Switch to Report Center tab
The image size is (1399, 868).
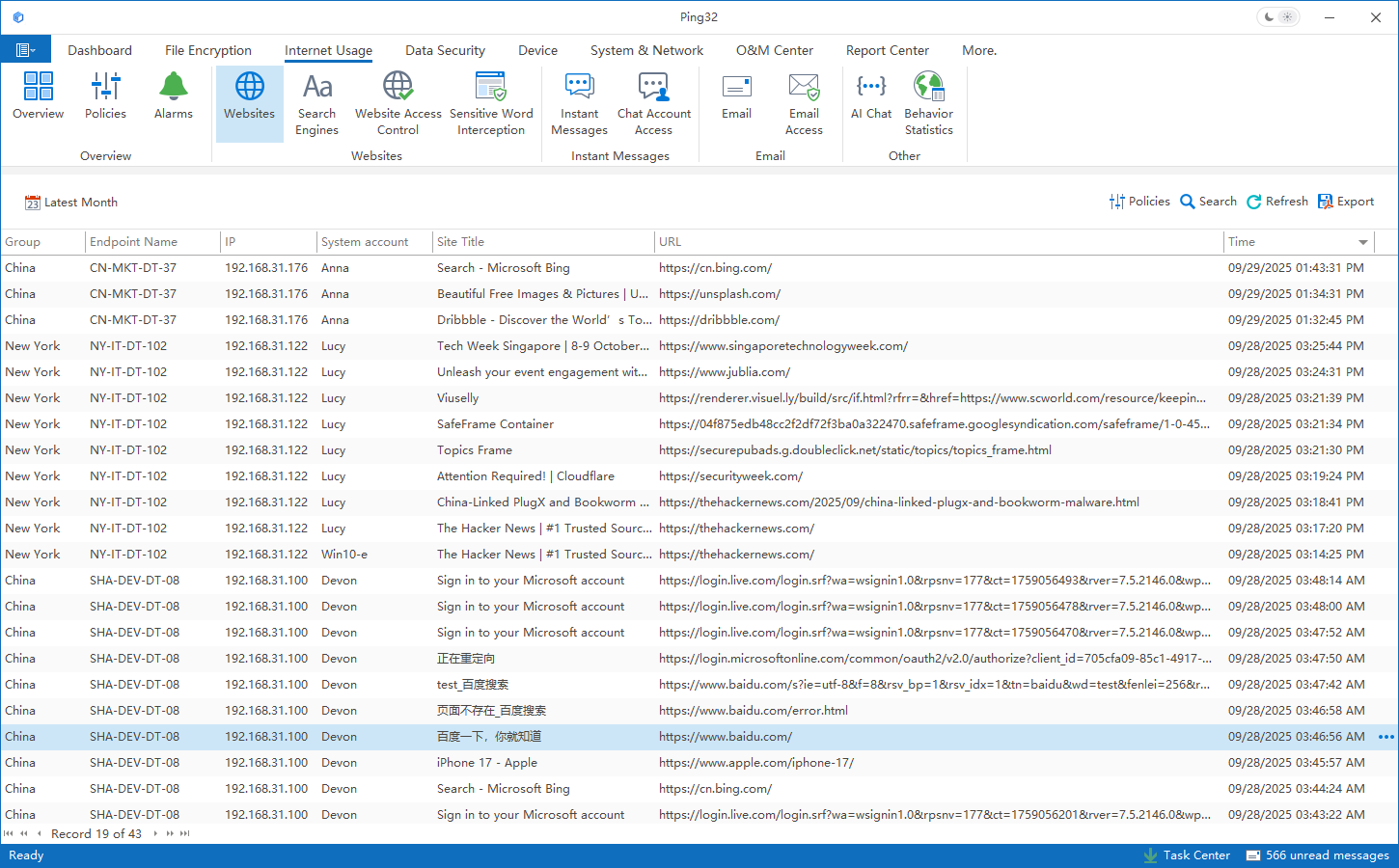pos(887,50)
